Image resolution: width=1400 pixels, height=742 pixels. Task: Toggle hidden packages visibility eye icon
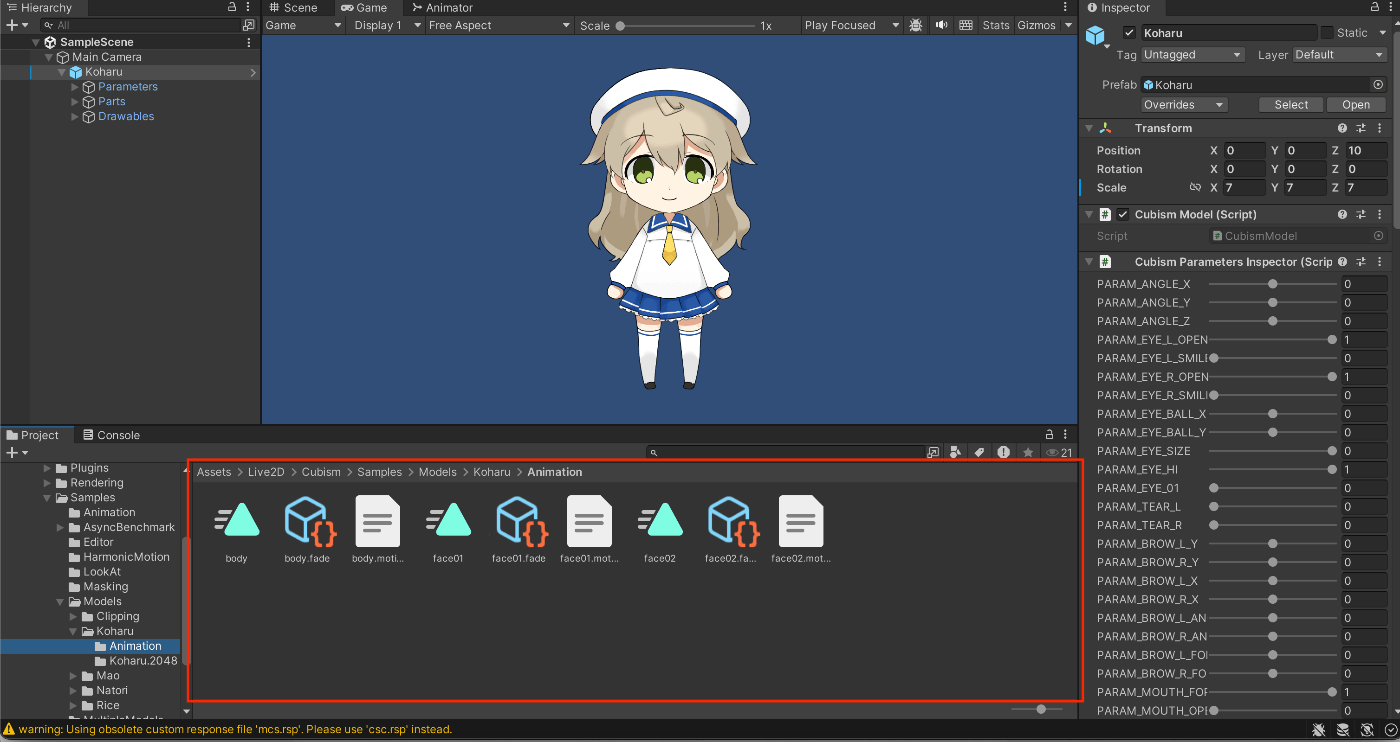click(x=1058, y=453)
